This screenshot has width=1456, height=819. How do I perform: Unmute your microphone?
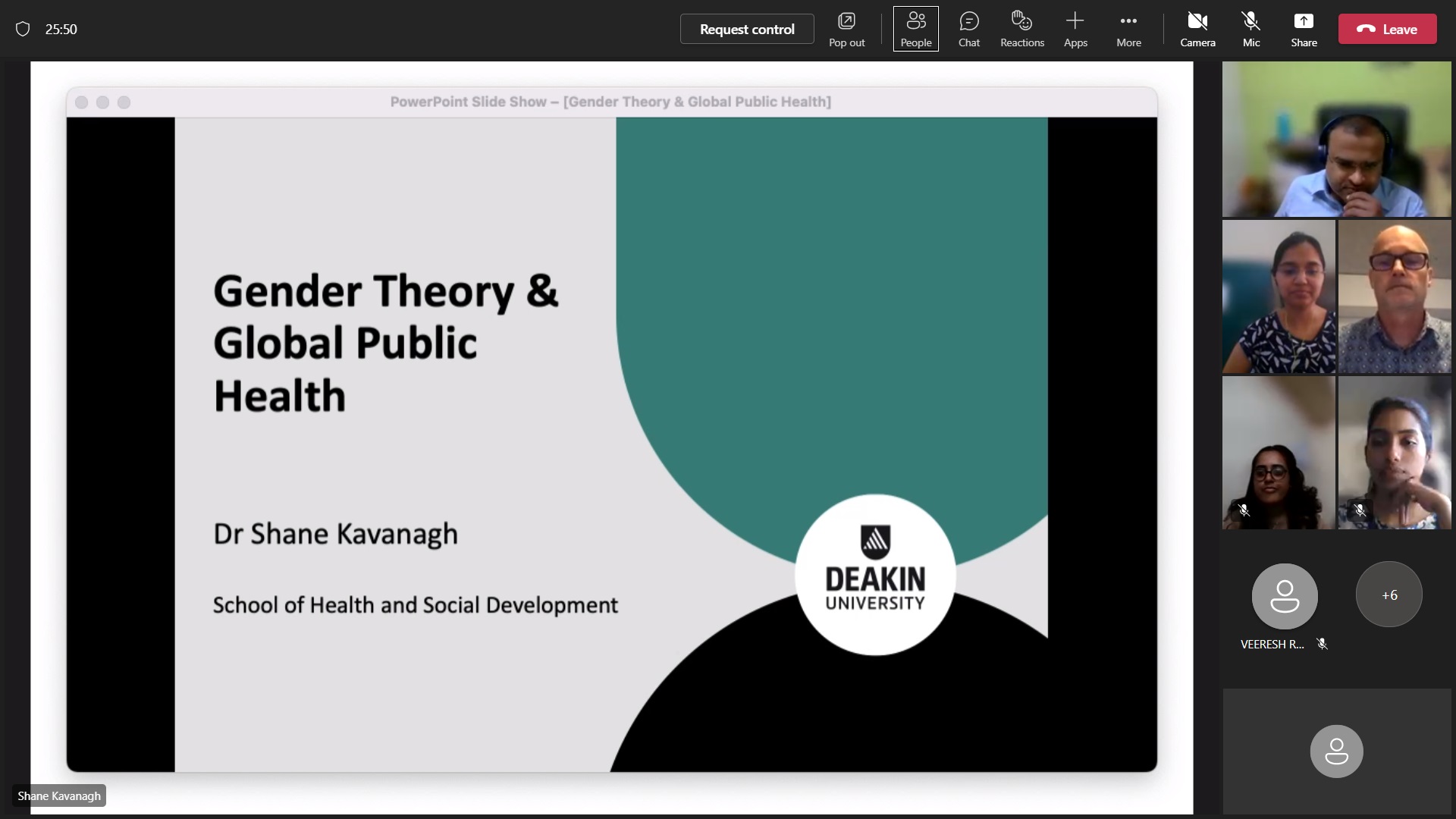[x=1250, y=29]
